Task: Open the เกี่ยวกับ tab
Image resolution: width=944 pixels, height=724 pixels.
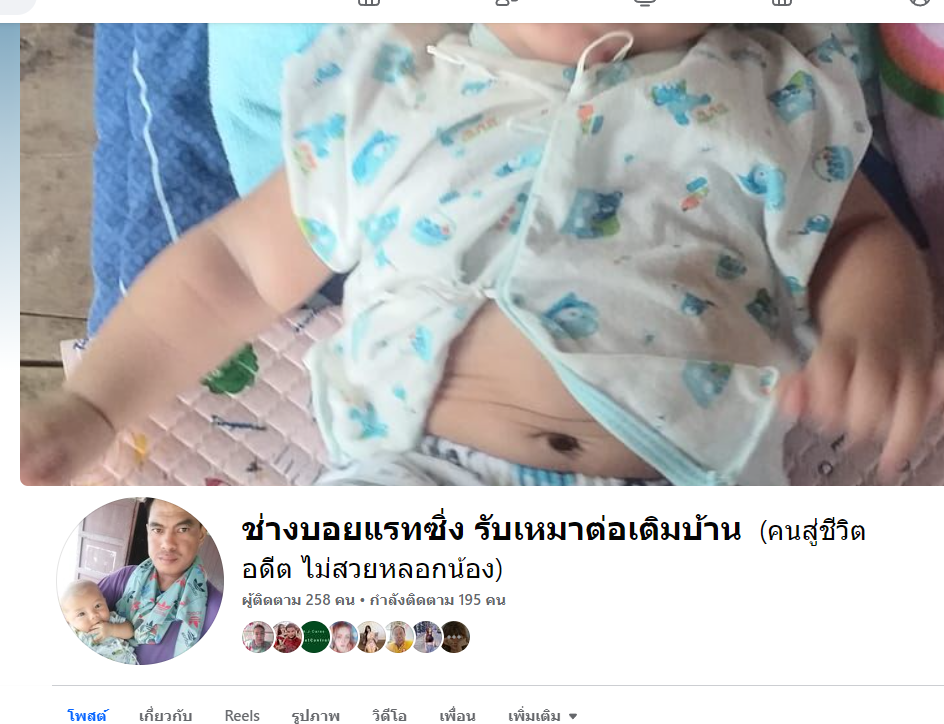Action: tap(165, 716)
